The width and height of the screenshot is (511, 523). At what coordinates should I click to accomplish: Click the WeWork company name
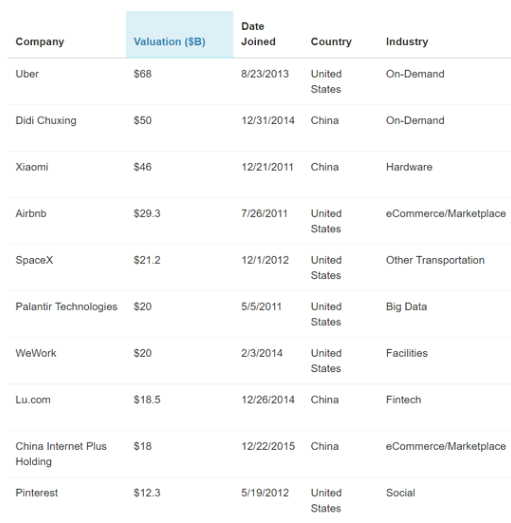point(36,353)
